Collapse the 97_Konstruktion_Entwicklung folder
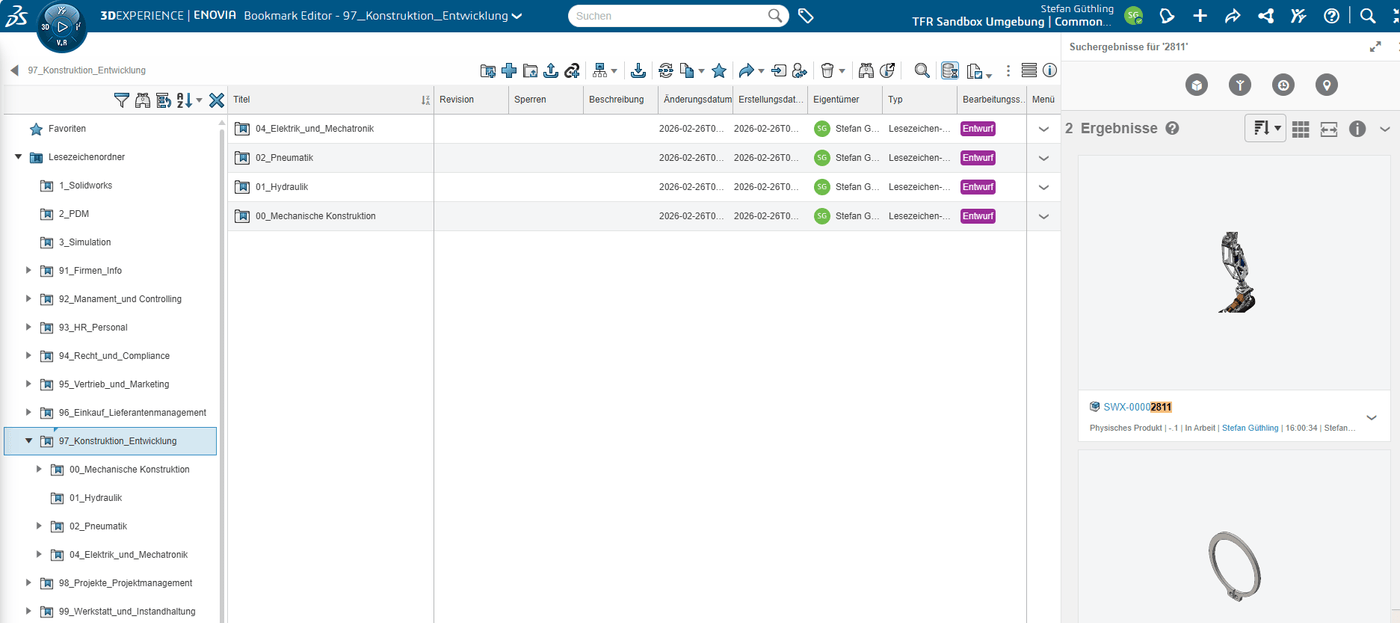The image size is (1400, 623). (29, 441)
